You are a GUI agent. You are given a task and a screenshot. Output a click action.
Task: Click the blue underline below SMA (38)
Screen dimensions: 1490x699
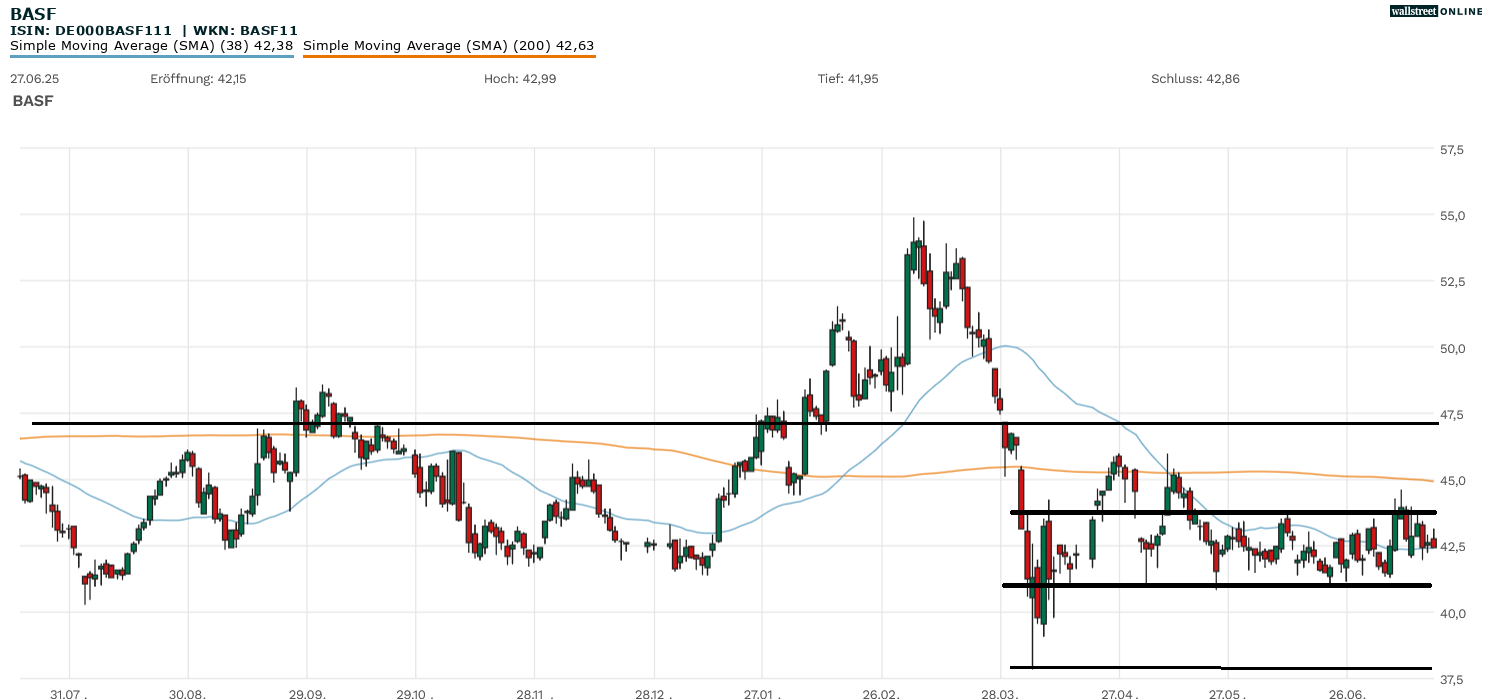151,56
